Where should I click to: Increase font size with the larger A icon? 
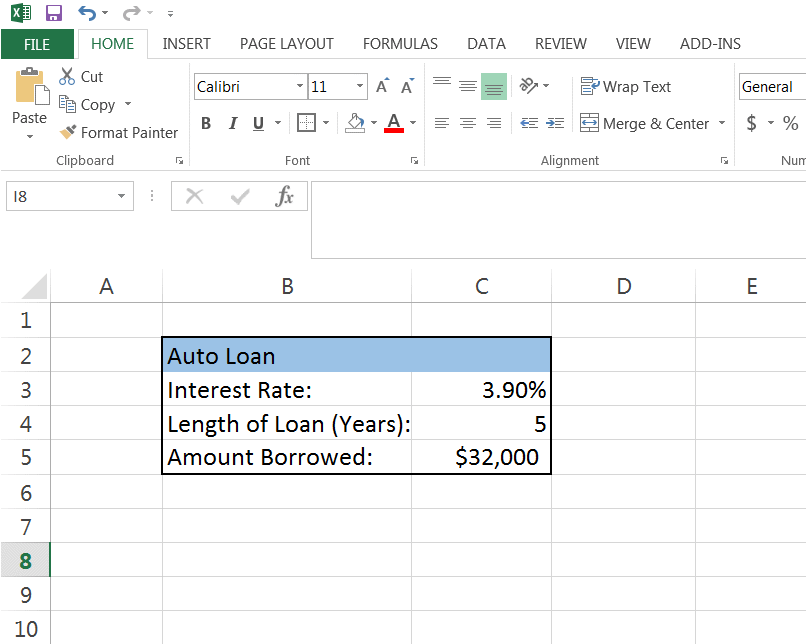tap(382, 86)
